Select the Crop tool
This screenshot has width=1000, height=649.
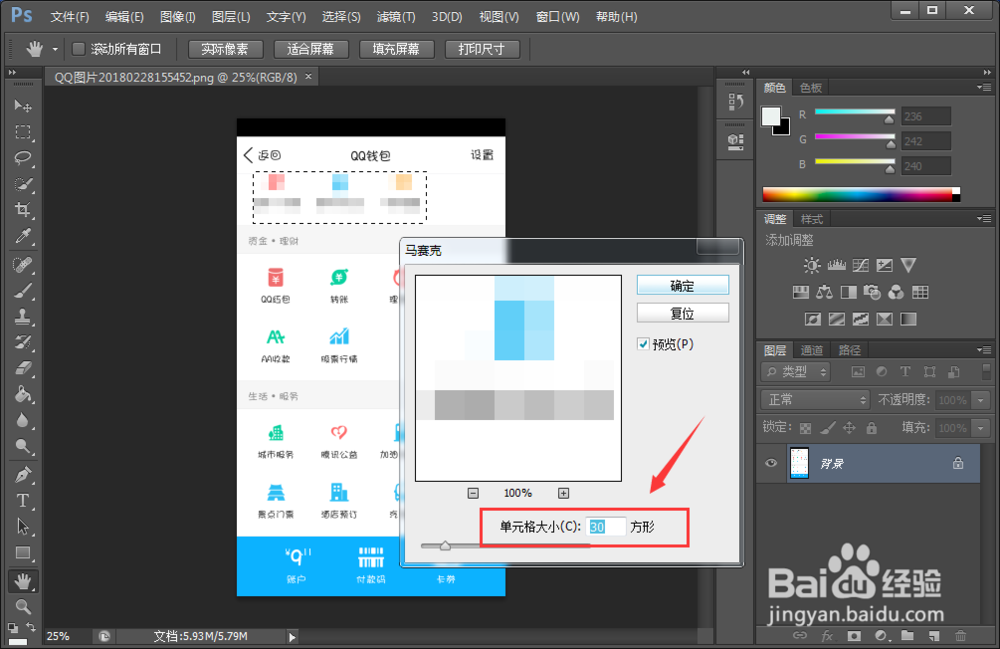(x=23, y=210)
